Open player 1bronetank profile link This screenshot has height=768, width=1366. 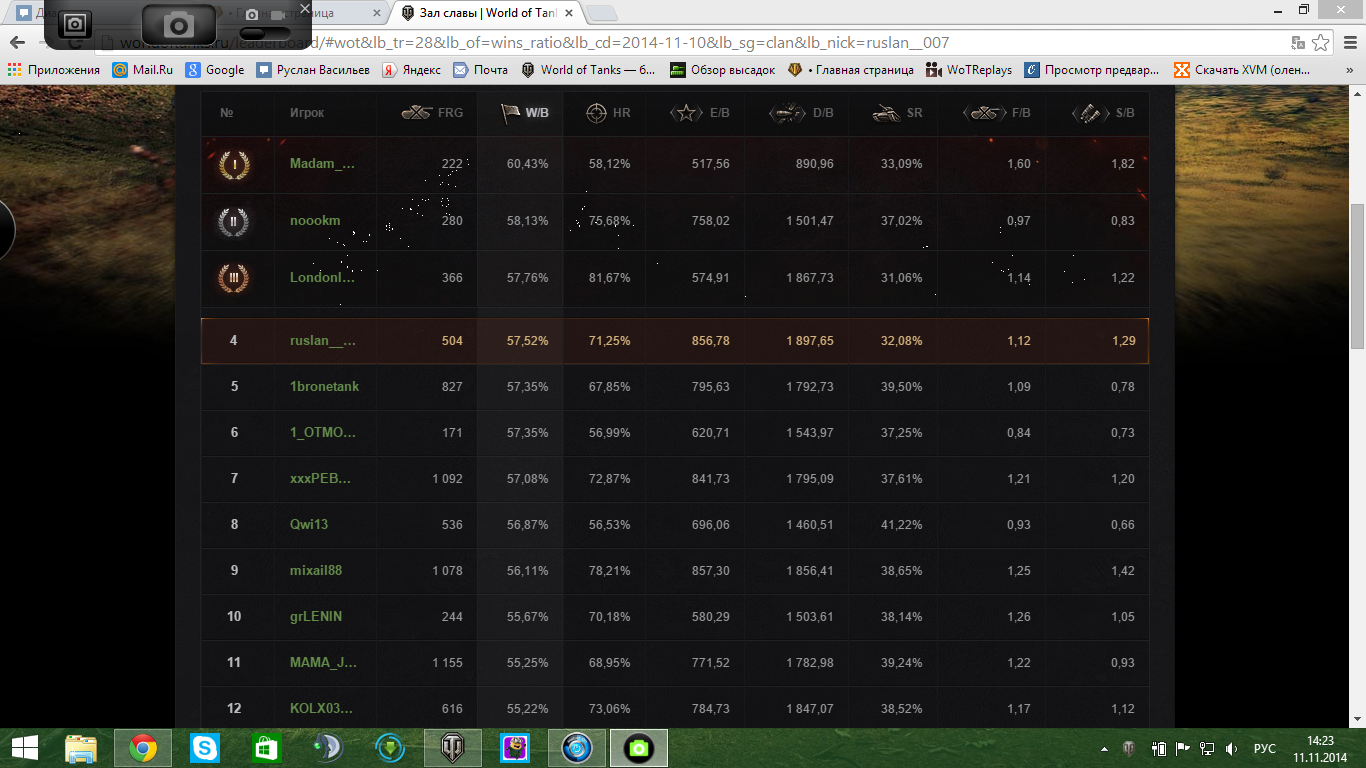pos(324,386)
